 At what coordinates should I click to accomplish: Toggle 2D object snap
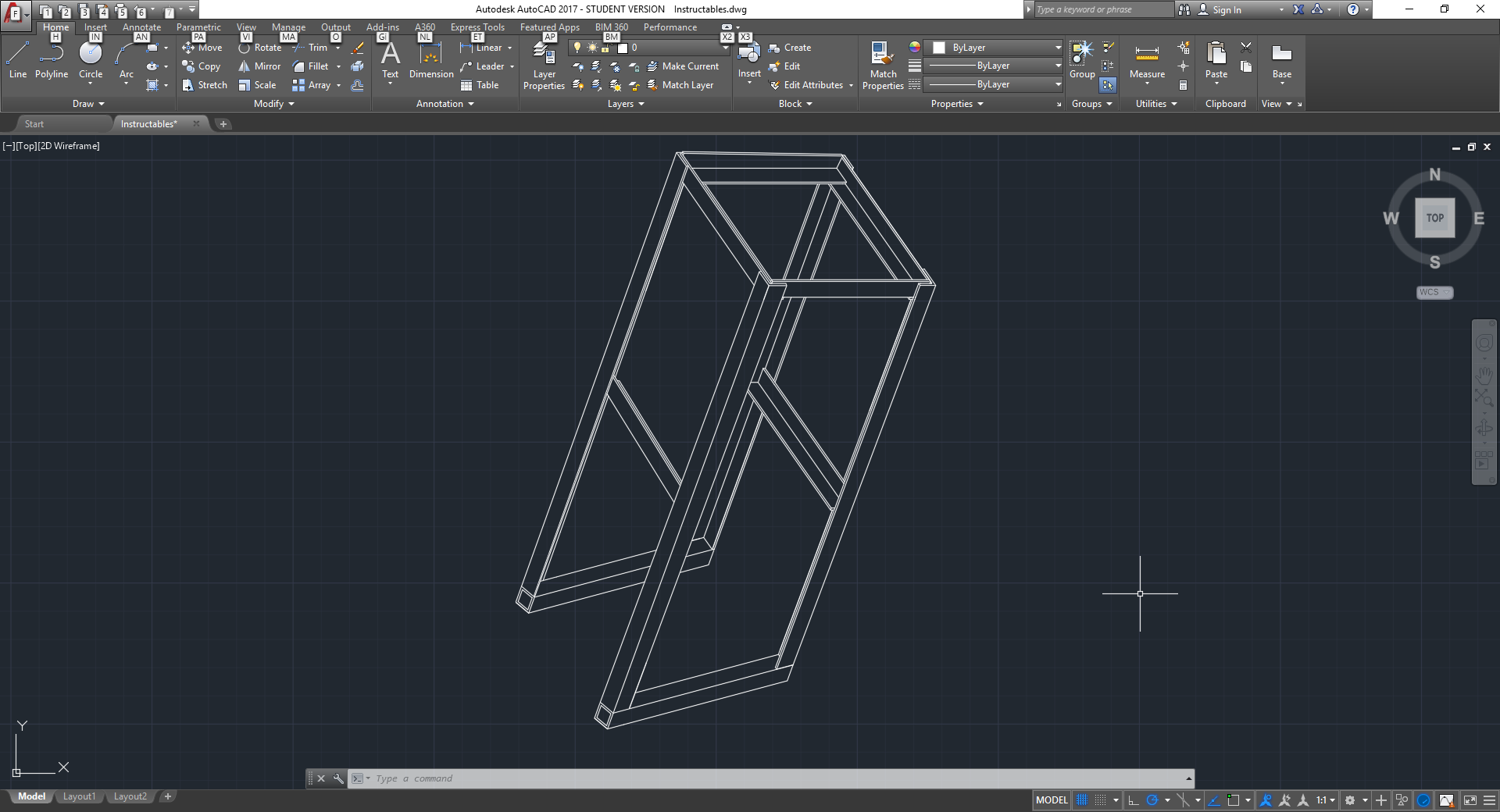pyautogui.click(x=1234, y=800)
